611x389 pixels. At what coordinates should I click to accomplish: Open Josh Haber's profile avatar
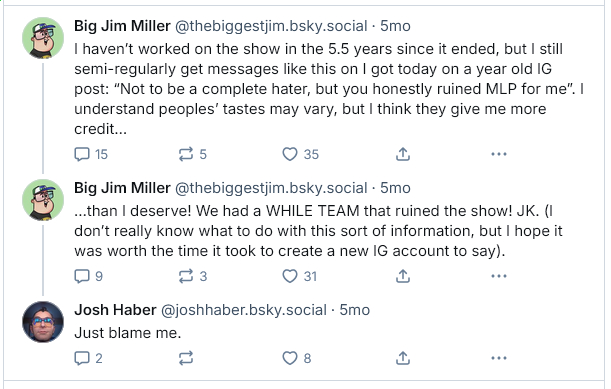(x=43, y=322)
